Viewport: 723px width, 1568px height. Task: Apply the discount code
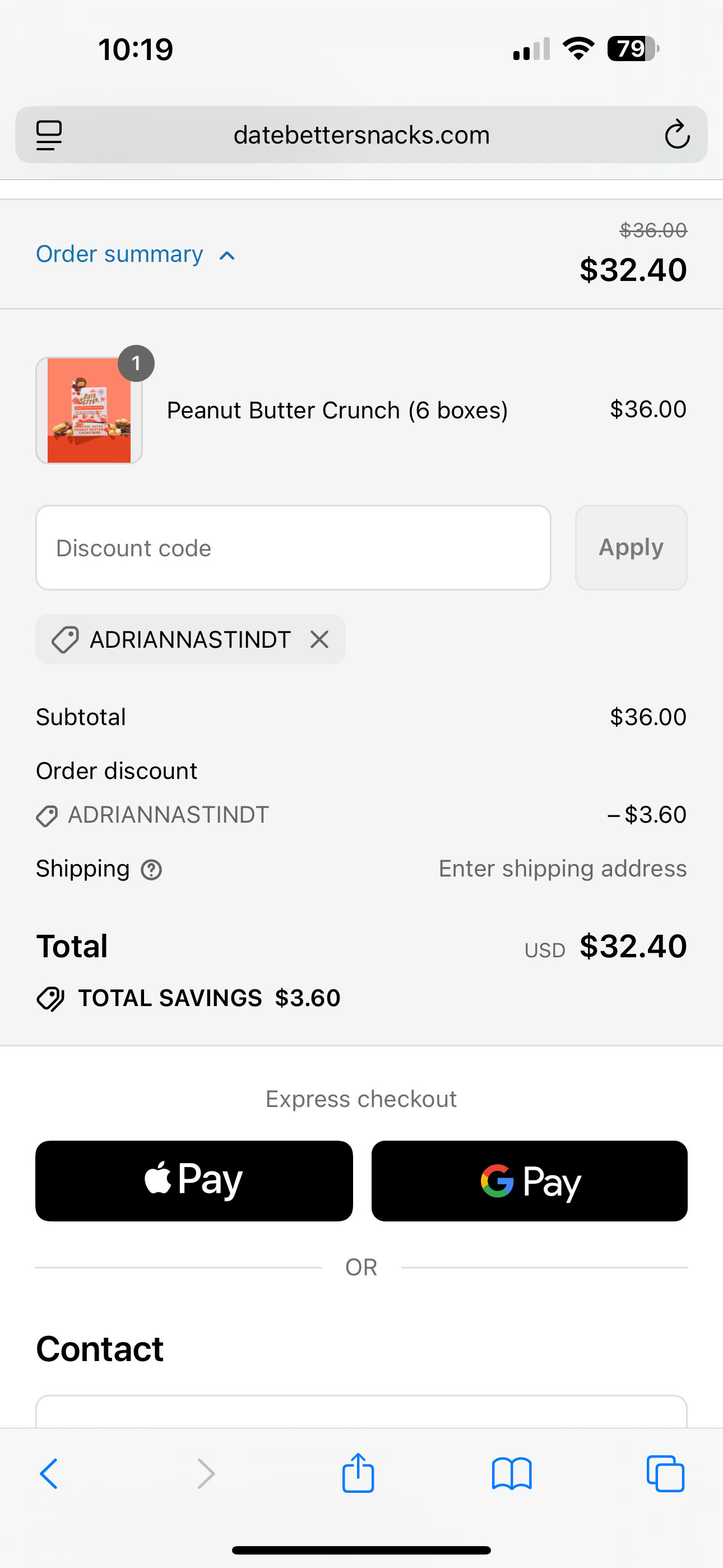pos(631,547)
